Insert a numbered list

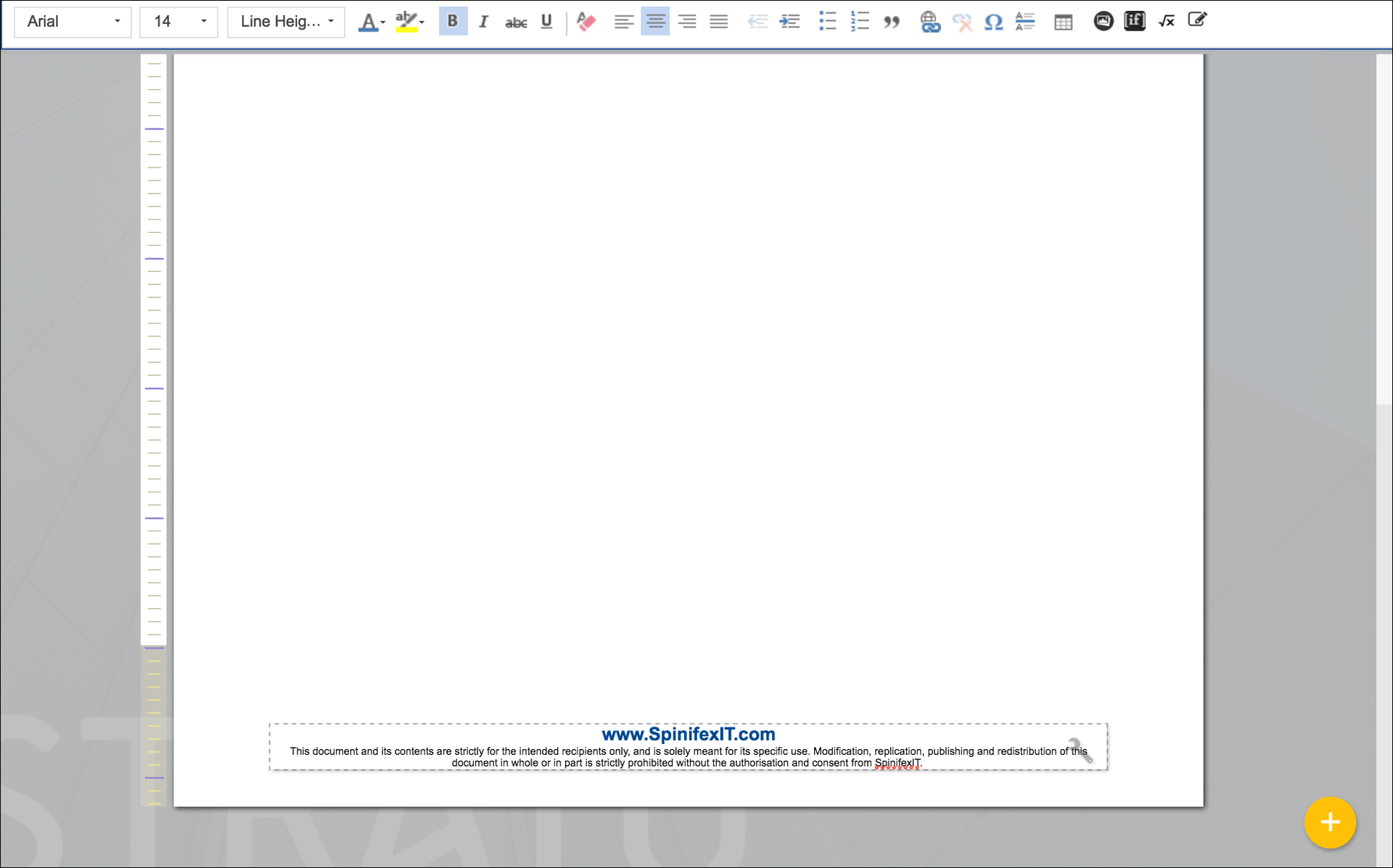[x=860, y=22]
